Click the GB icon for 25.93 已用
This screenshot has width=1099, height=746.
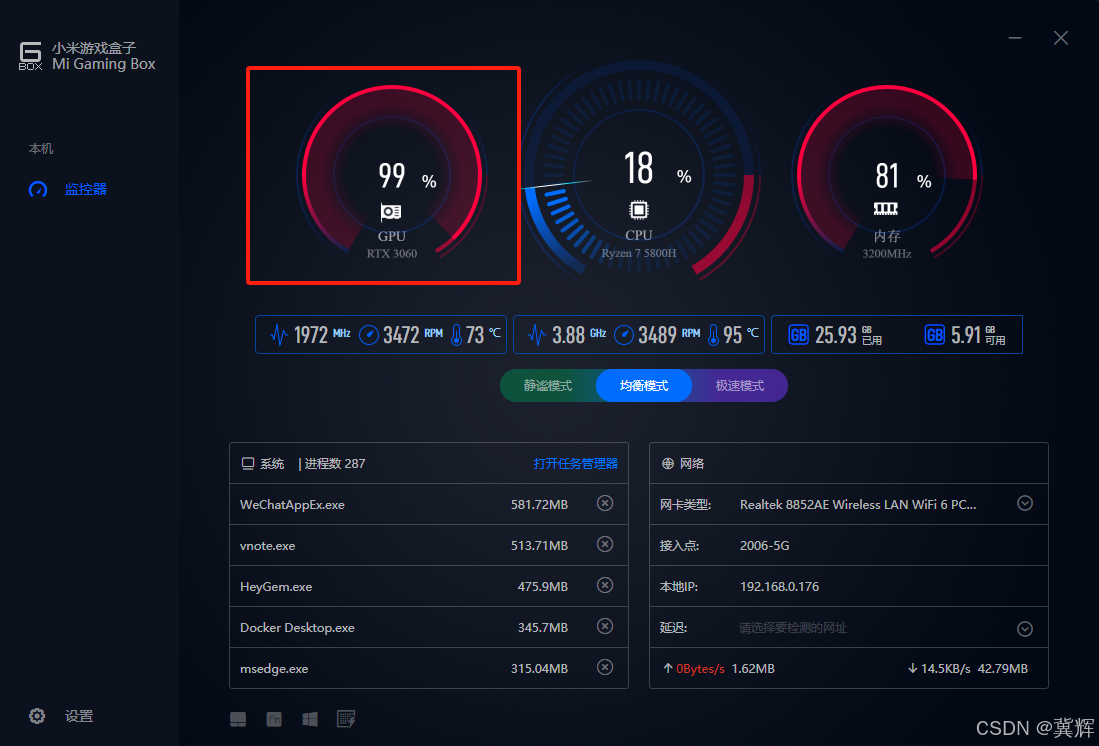click(798, 334)
